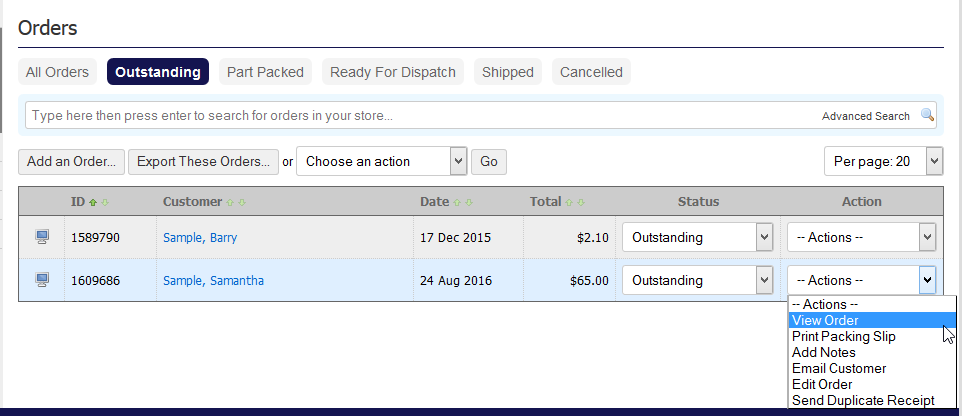Open customer link Sample, Samantha

pyautogui.click(x=213, y=280)
